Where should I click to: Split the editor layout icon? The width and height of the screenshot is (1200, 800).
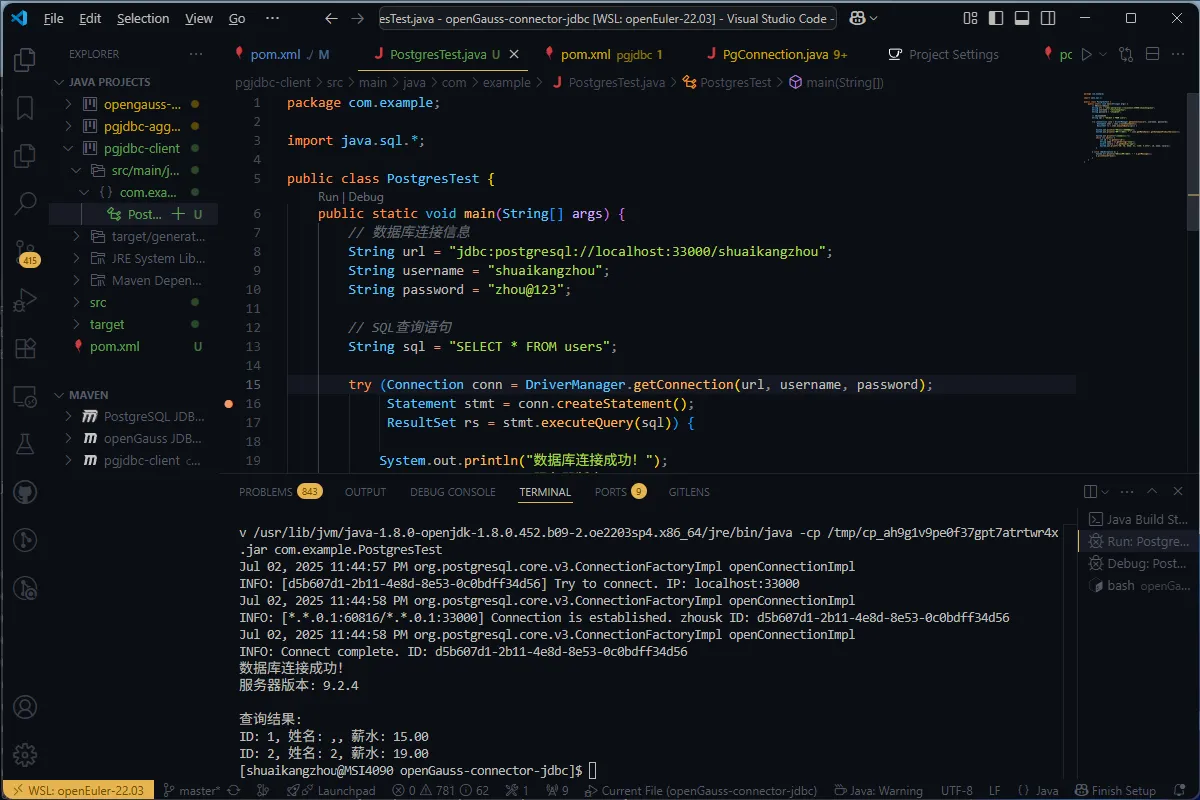click(1152, 54)
